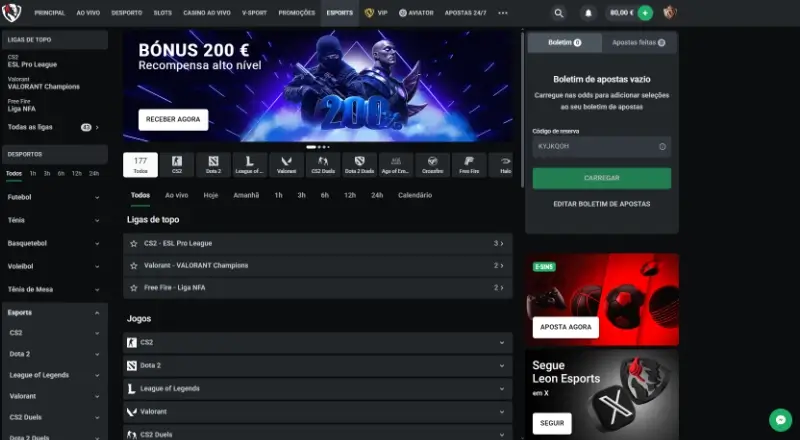This screenshot has width=800, height=440.
Task: Choose the Valorant icon in game carousel
Action: click(286, 164)
